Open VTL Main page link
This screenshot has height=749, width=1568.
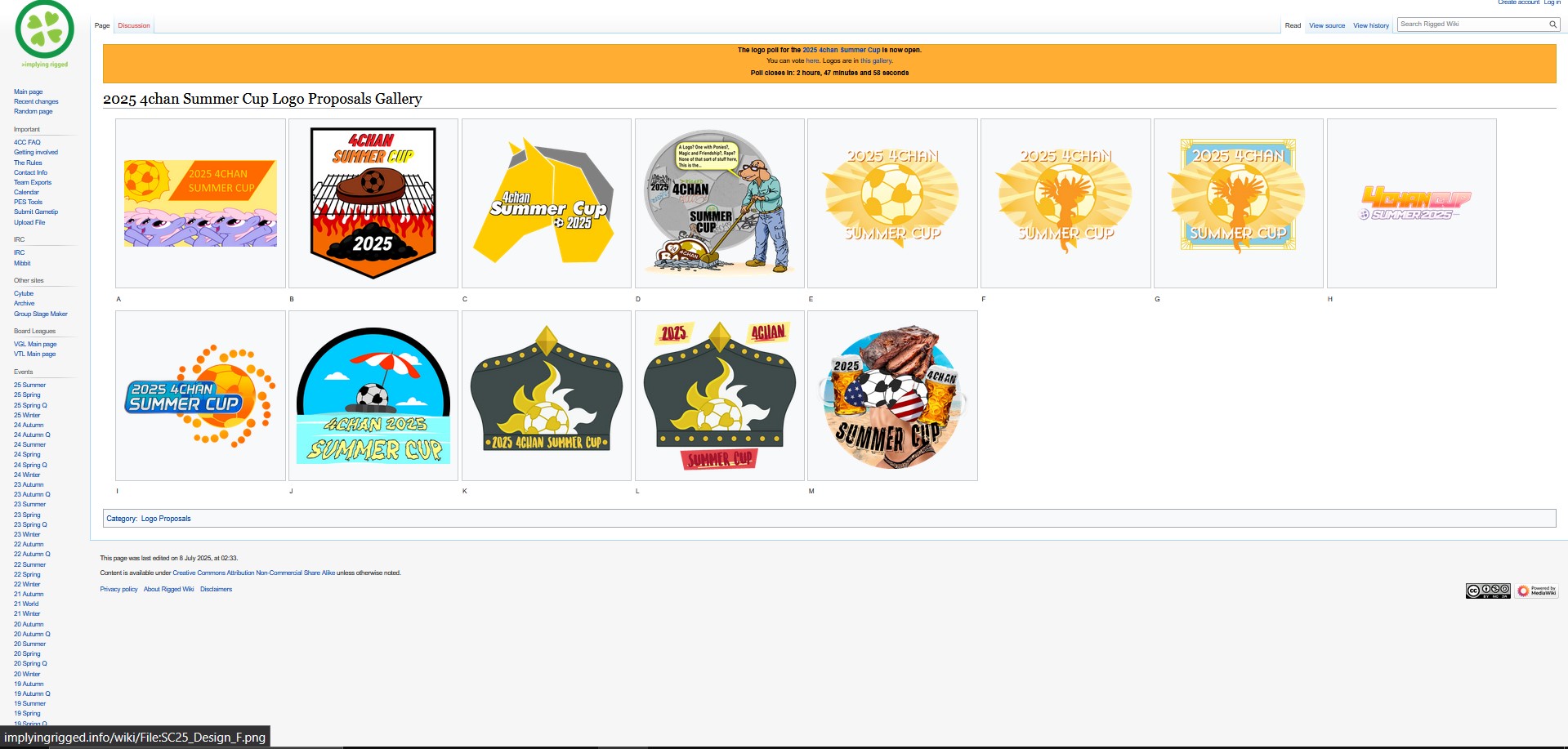click(x=35, y=354)
